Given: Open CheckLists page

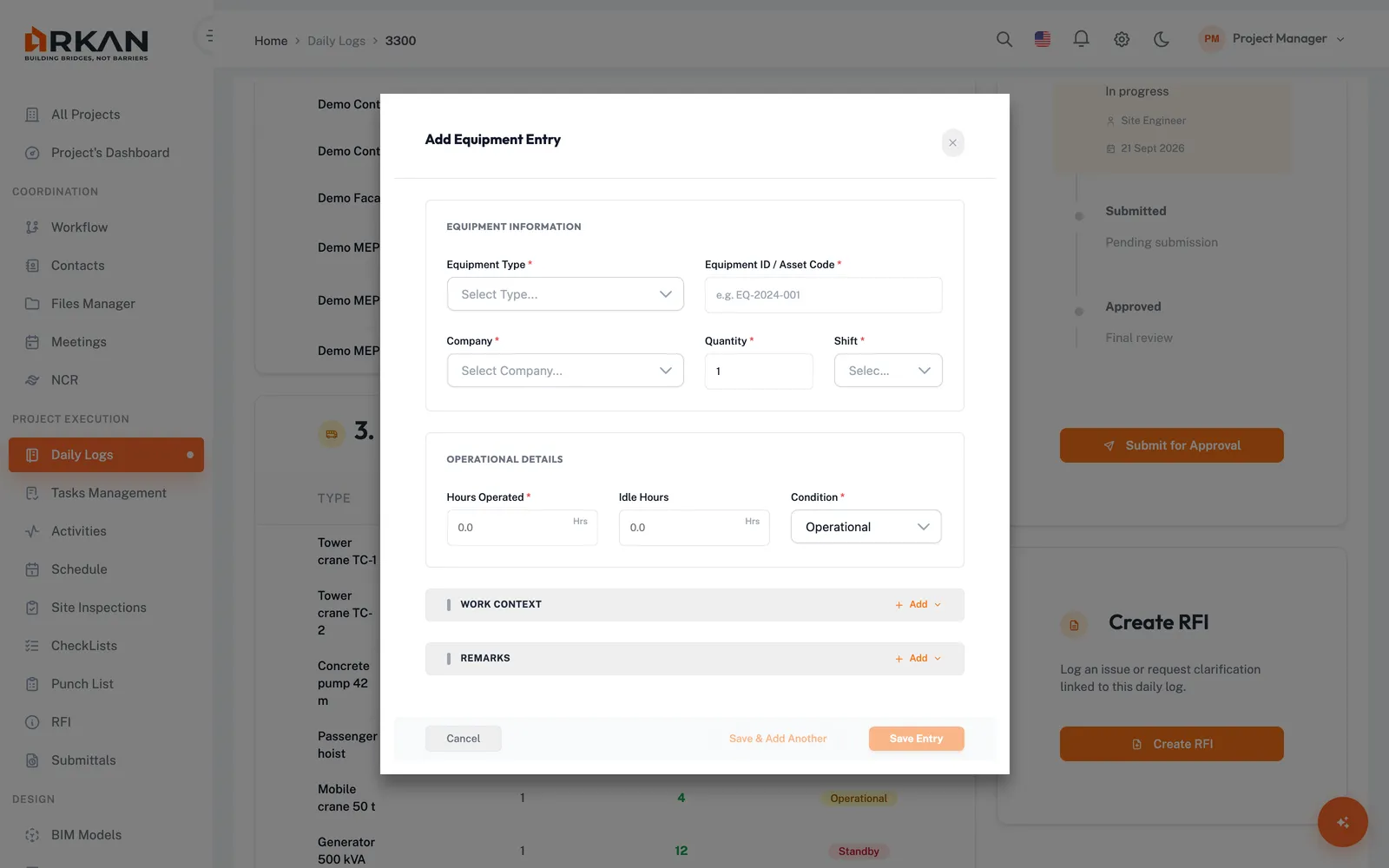Looking at the screenshot, I should pyautogui.click(x=106, y=646).
